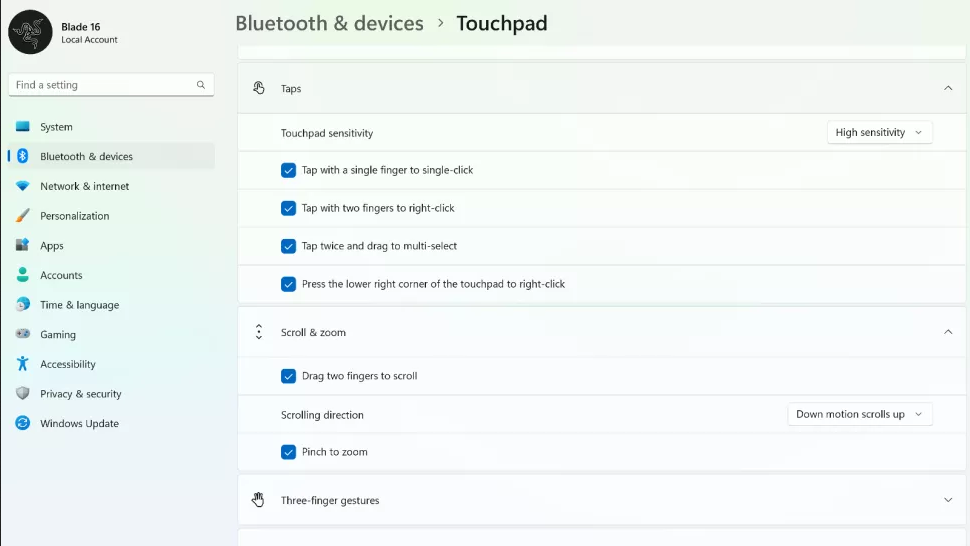Click the Touchpad page title
Viewport: 970px width, 546px height.
pyautogui.click(x=502, y=23)
